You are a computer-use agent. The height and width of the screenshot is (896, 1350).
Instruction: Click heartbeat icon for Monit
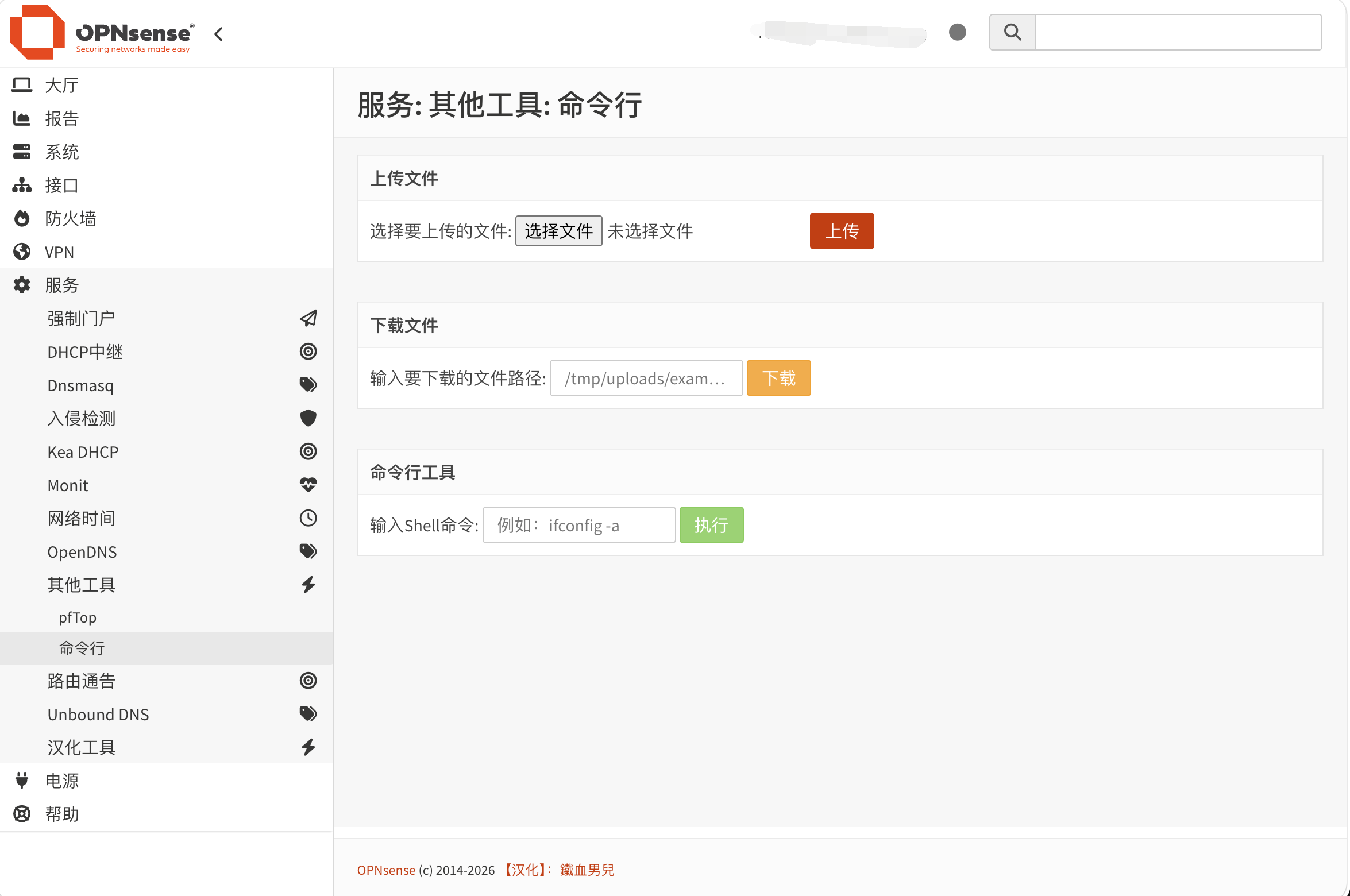point(308,485)
